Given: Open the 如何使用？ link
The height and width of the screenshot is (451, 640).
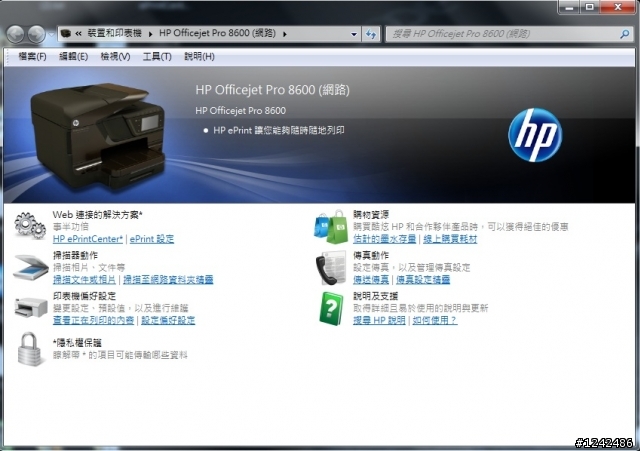Looking at the screenshot, I should [x=435, y=320].
